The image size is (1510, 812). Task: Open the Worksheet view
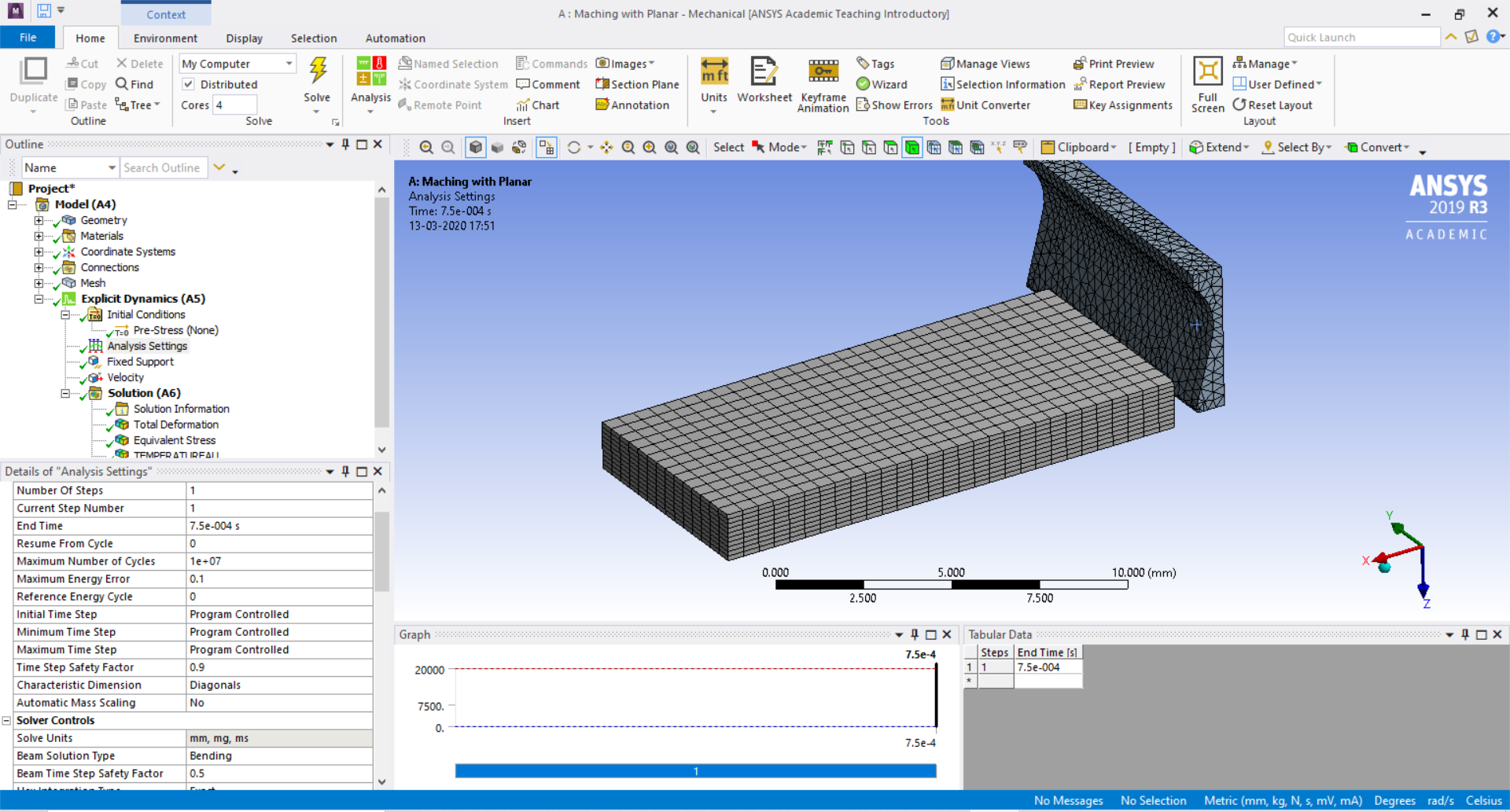pos(764,82)
